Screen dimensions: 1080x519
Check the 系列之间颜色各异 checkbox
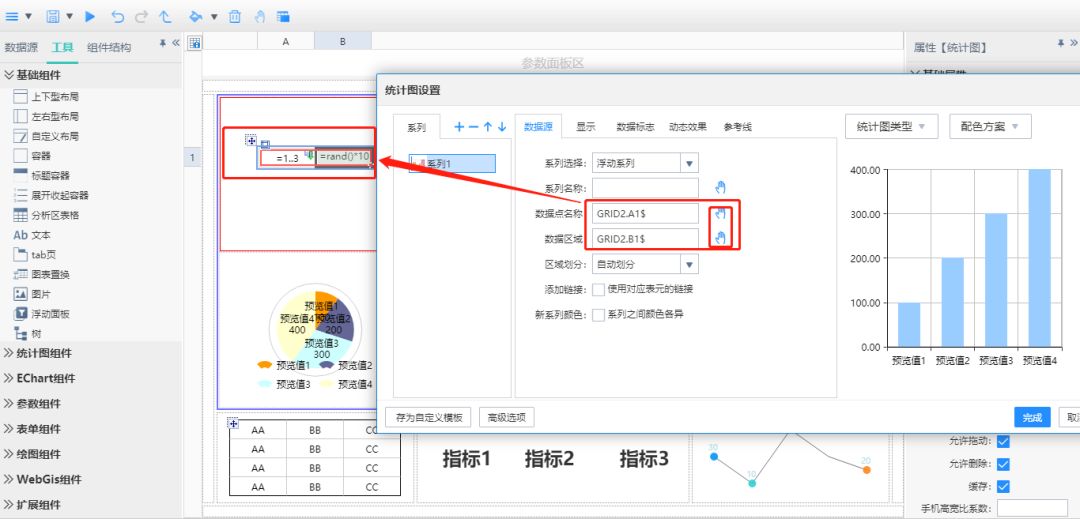(598, 314)
